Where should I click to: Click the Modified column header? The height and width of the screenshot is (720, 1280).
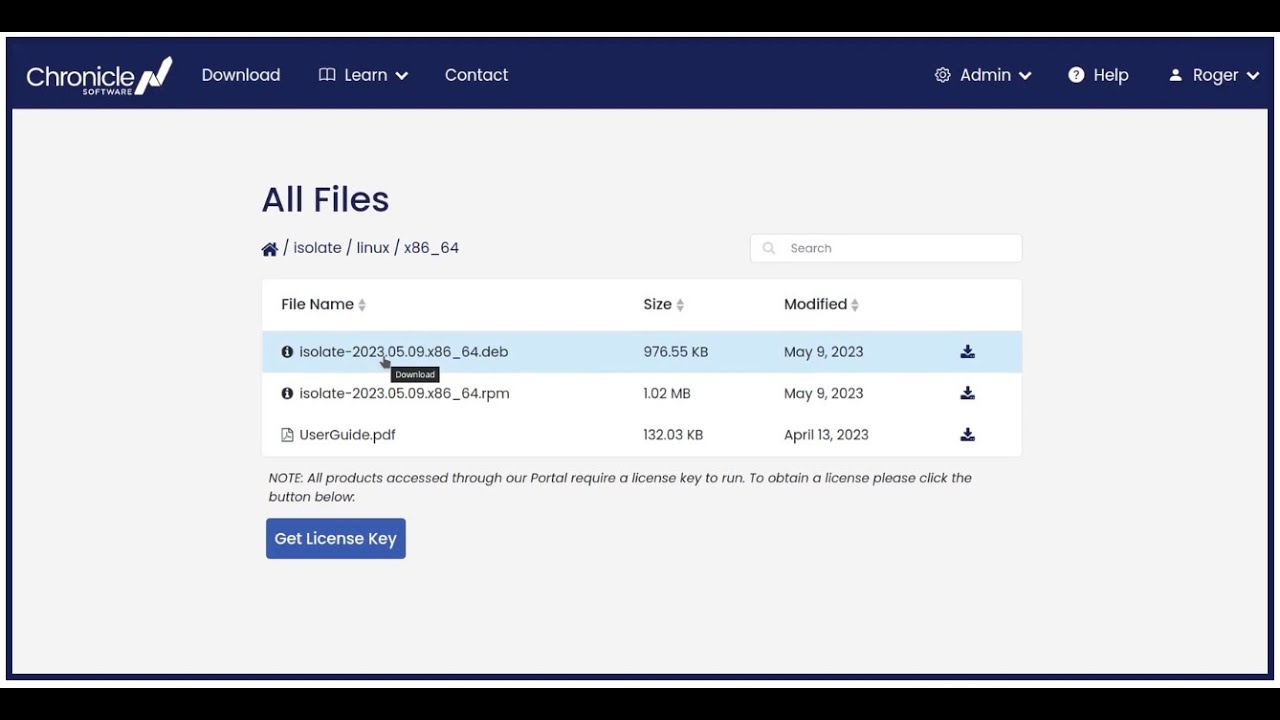pyautogui.click(x=815, y=304)
